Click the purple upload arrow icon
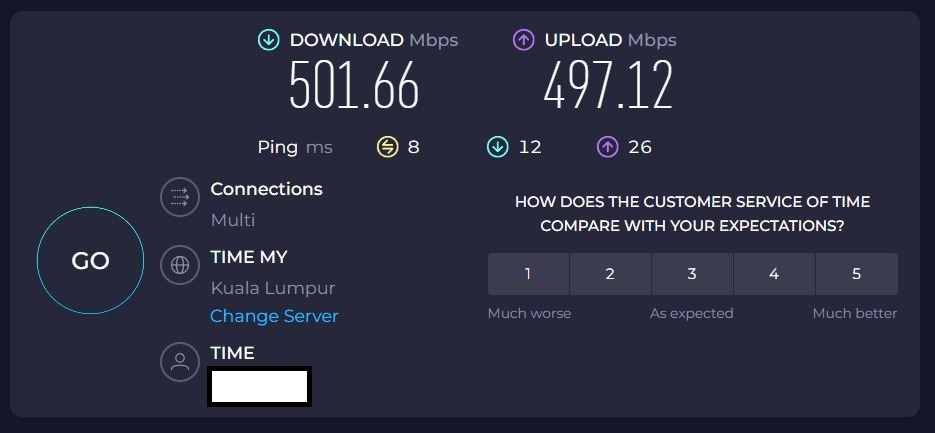The height and width of the screenshot is (433, 935). click(x=523, y=41)
